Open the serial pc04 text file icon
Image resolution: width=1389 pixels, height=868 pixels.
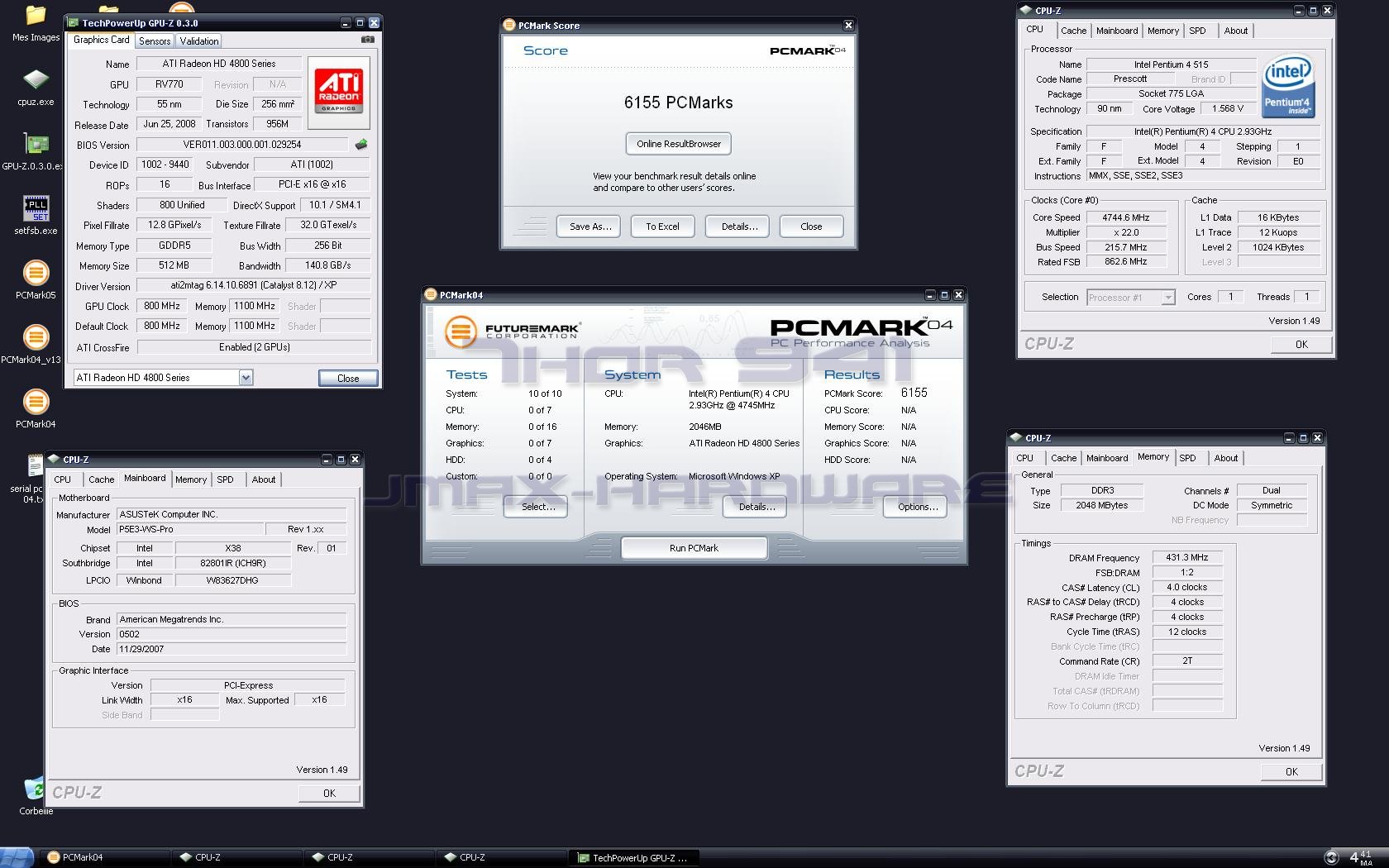pyautogui.click(x=34, y=467)
